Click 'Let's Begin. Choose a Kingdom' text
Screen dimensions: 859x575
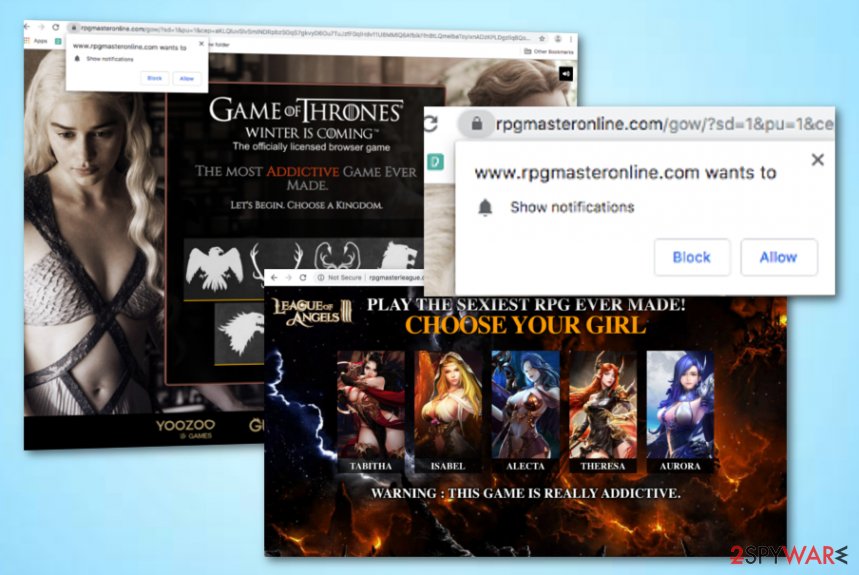(x=306, y=205)
